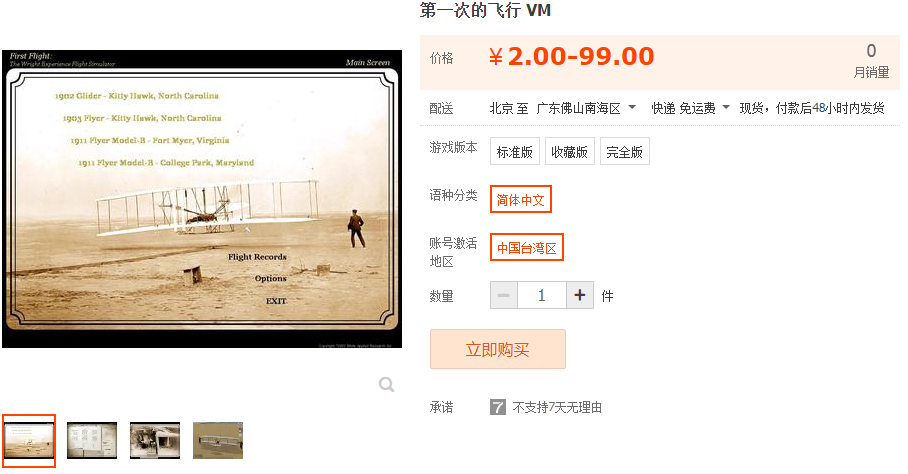Click the minus quantity decrease icon
The width and height of the screenshot is (908, 474).
click(x=504, y=295)
